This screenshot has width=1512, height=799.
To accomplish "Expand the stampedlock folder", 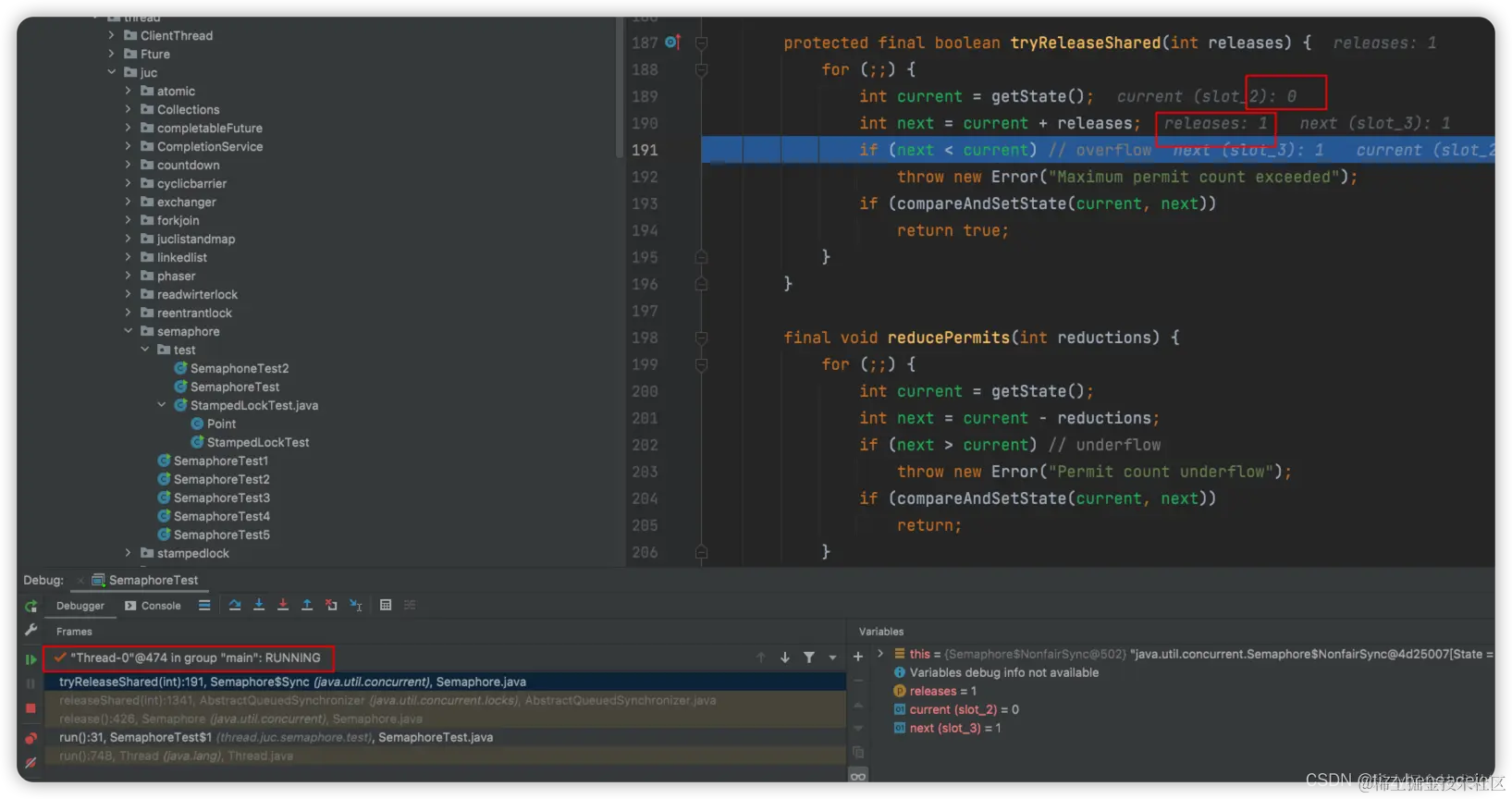I will tap(129, 553).
